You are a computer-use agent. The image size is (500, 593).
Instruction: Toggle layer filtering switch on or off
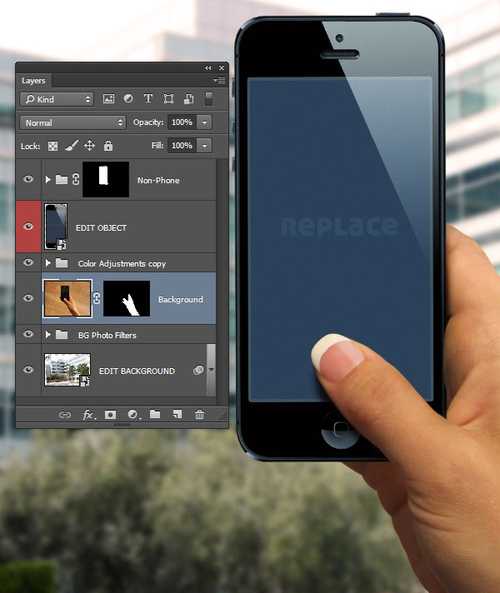coord(208,99)
